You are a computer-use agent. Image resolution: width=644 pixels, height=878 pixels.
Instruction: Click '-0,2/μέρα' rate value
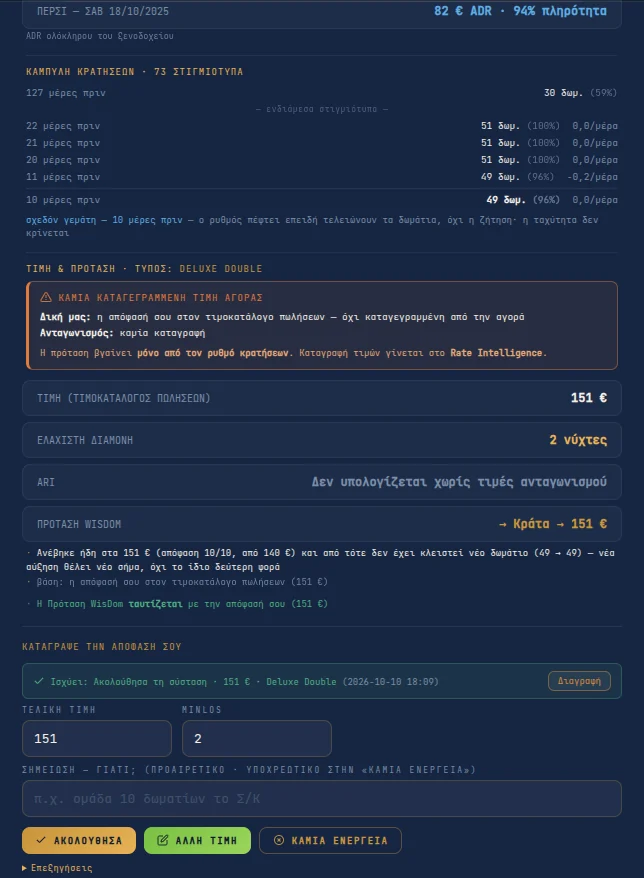tap(592, 176)
